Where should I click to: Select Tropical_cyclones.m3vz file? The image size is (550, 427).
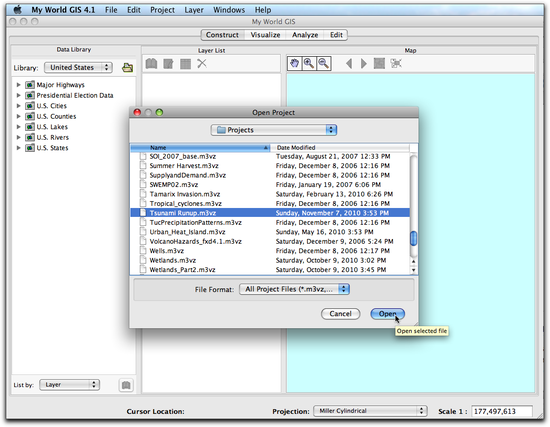pos(270,204)
